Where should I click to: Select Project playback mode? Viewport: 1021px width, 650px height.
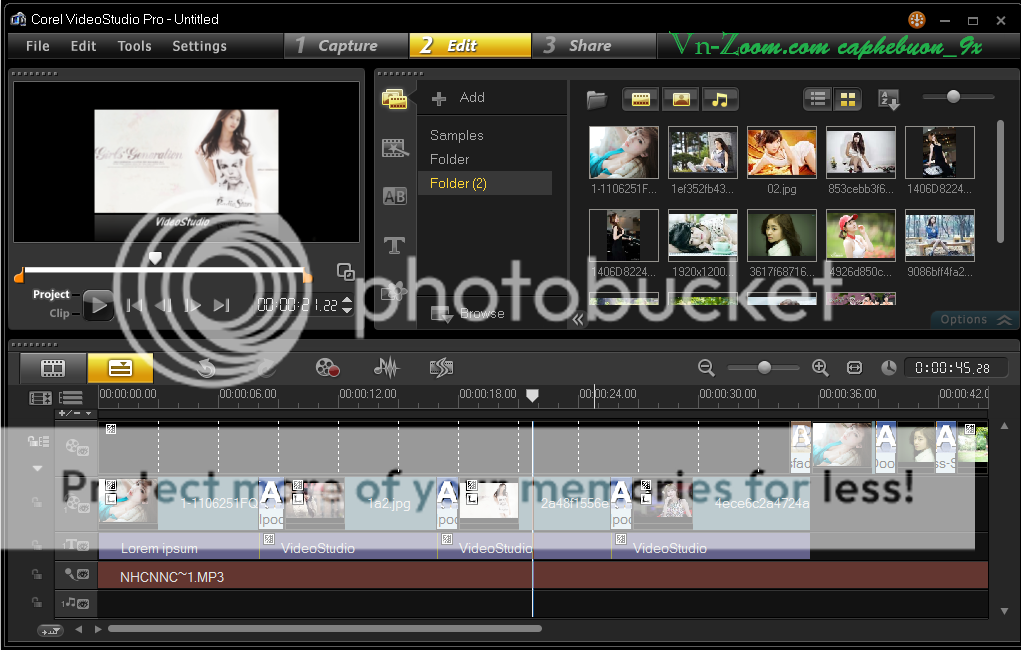coord(51,294)
